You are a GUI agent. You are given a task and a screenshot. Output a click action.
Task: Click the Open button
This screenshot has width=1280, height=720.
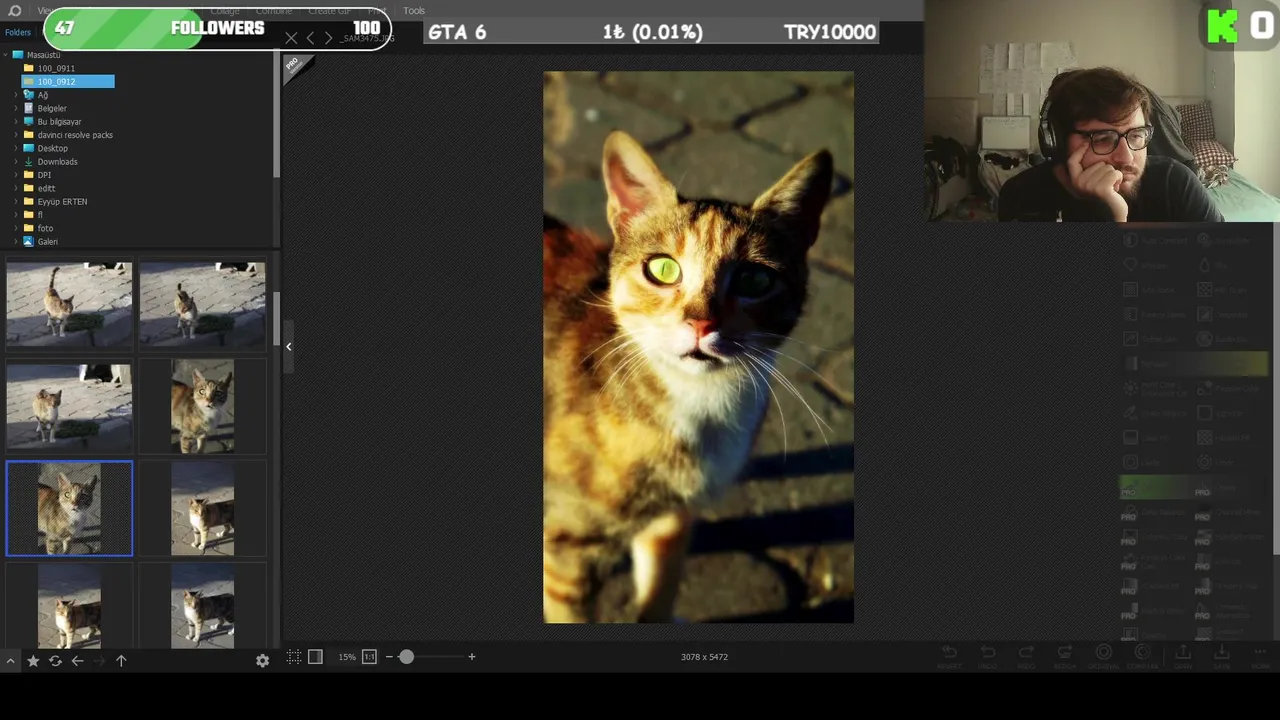[1183, 657]
